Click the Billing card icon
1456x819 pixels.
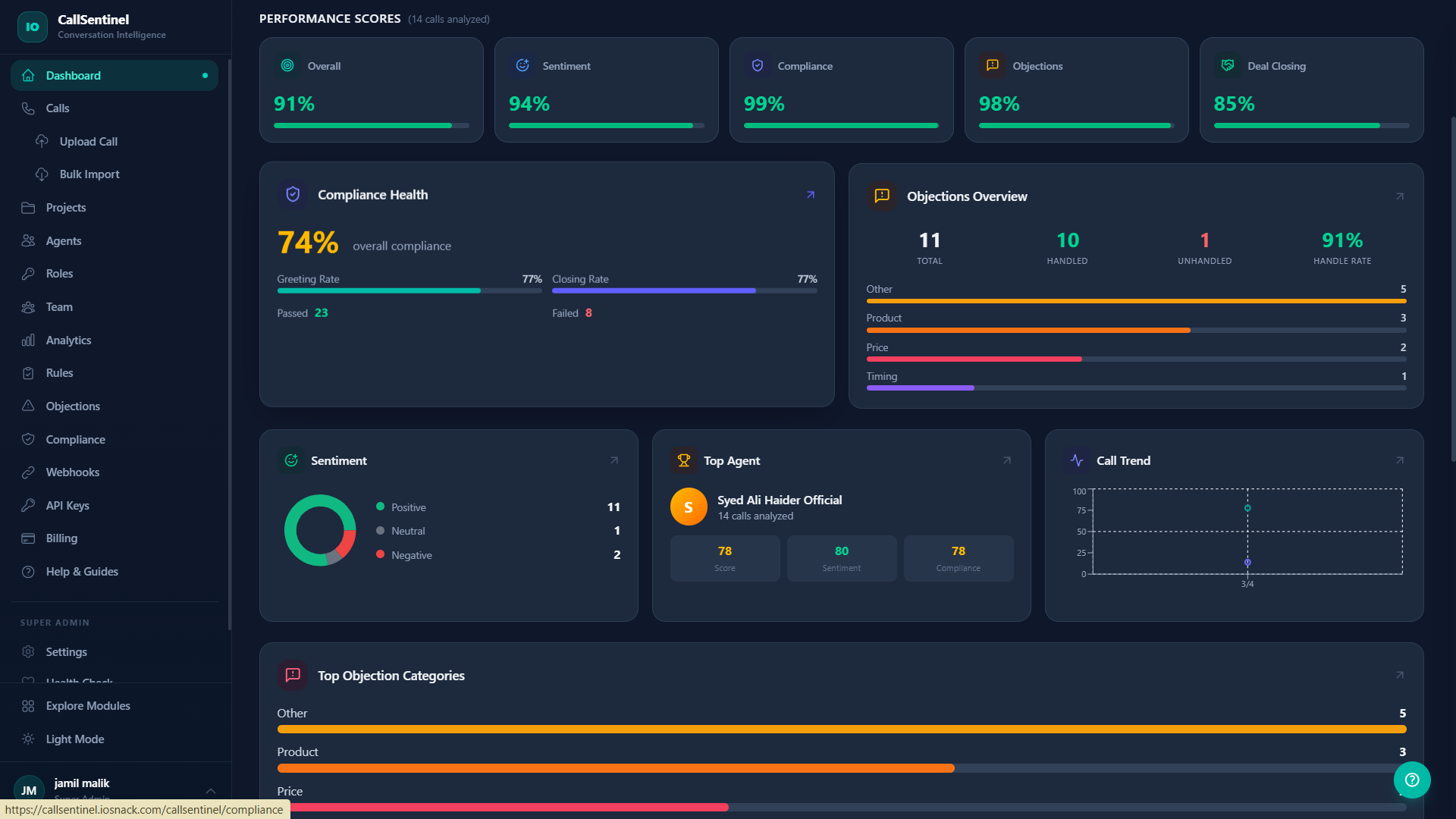[x=28, y=538]
